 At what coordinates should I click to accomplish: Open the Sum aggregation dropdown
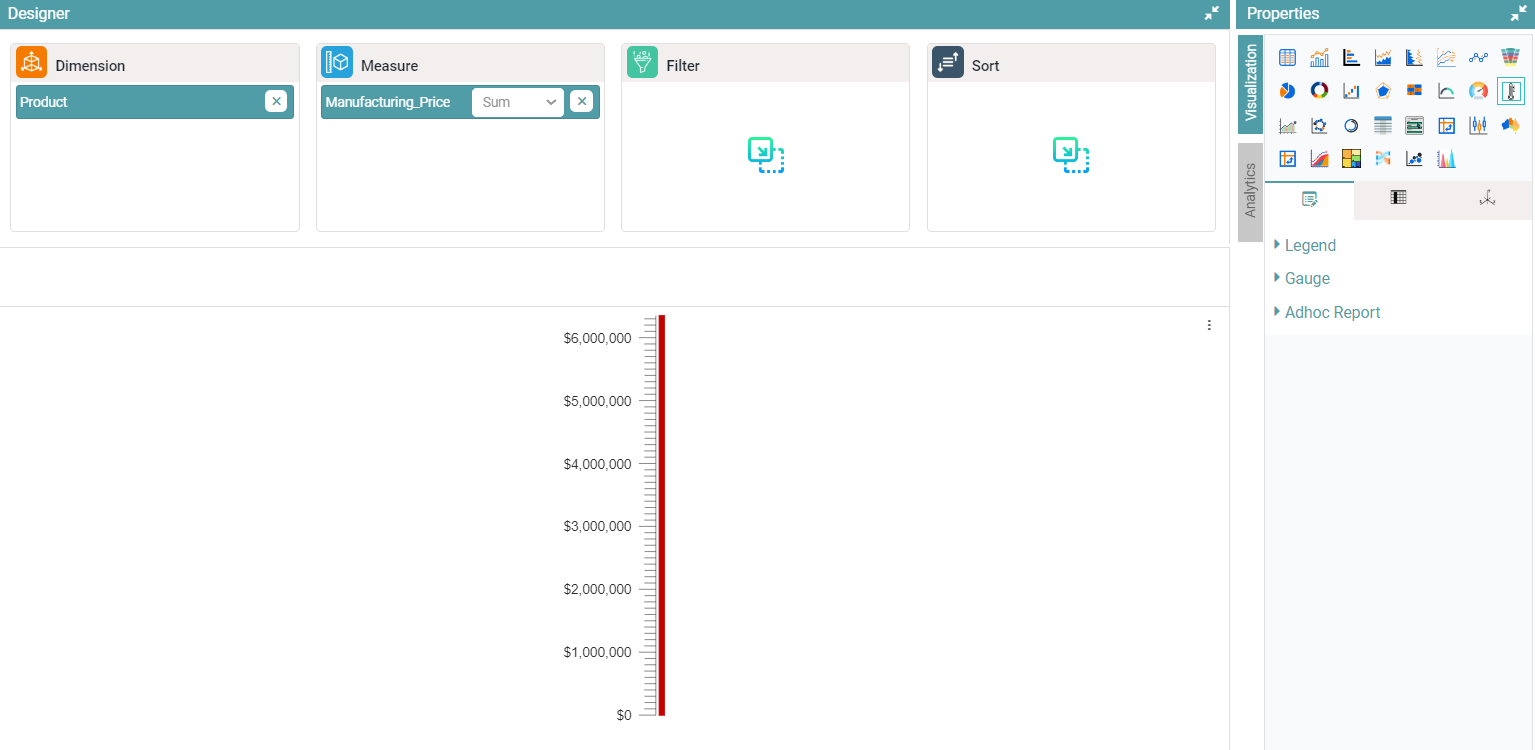(x=518, y=102)
